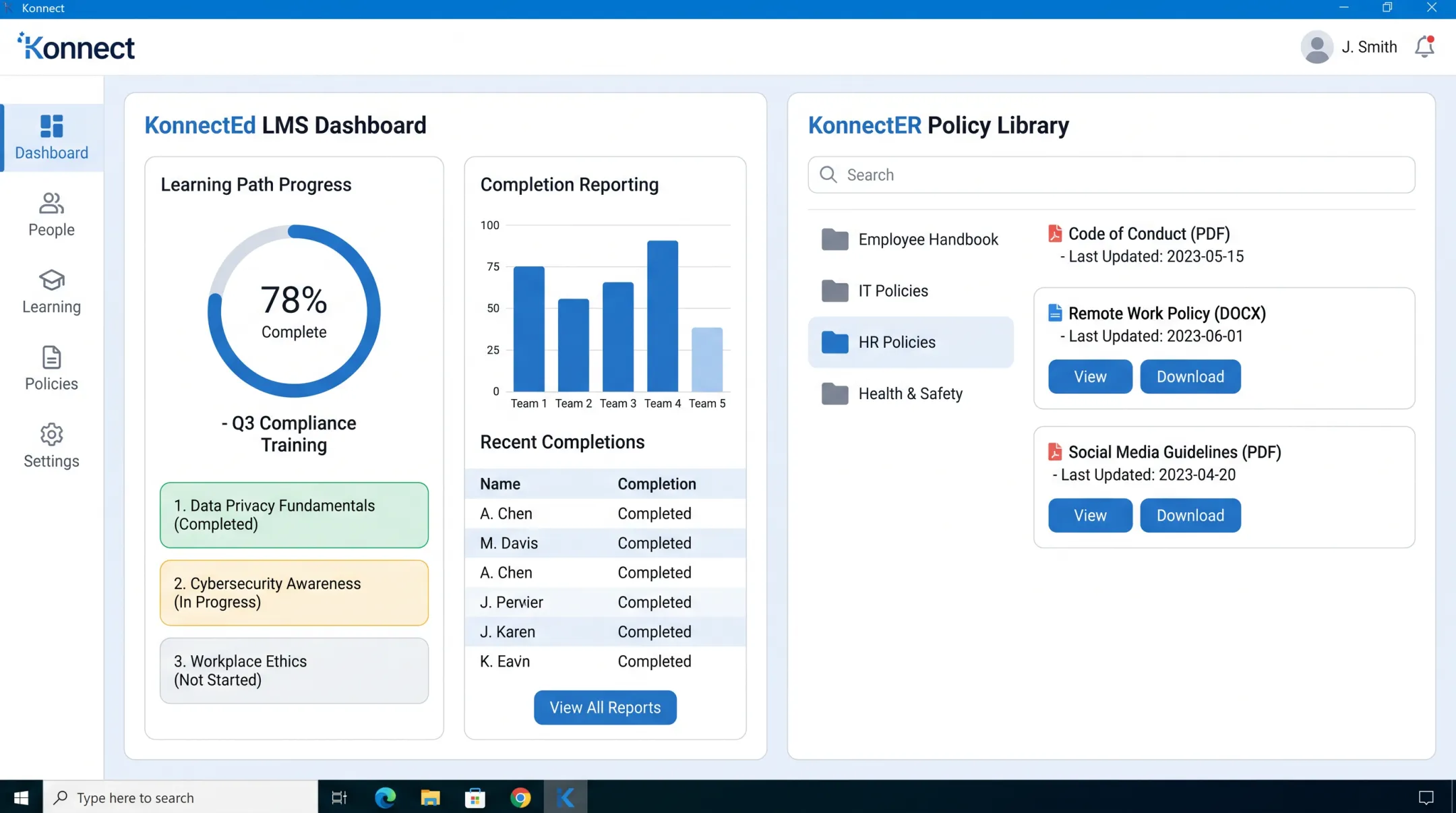Click the Team 1 chart bar

tap(529, 329)
